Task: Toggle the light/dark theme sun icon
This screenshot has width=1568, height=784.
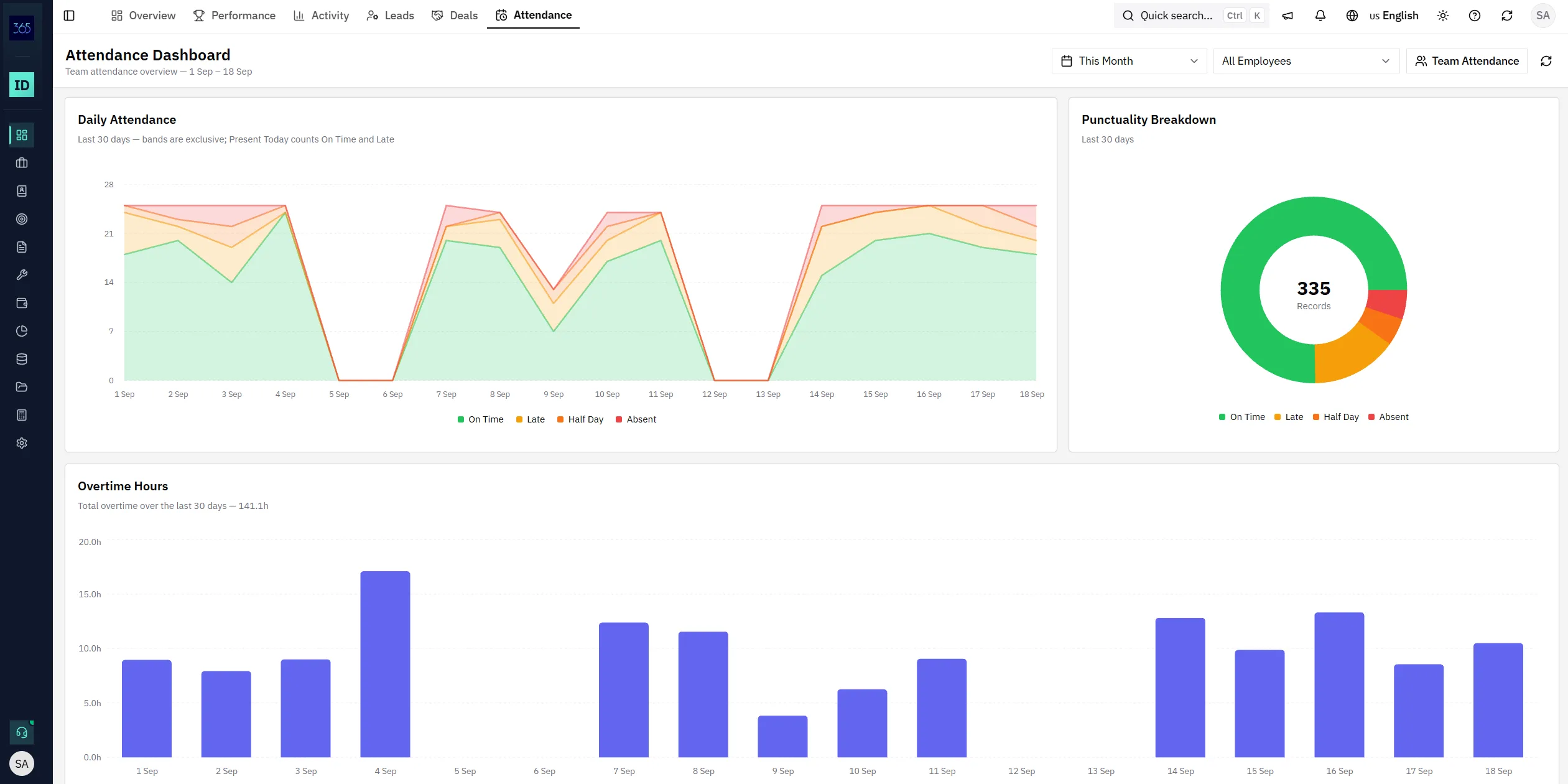Action: pos(1443,16)
